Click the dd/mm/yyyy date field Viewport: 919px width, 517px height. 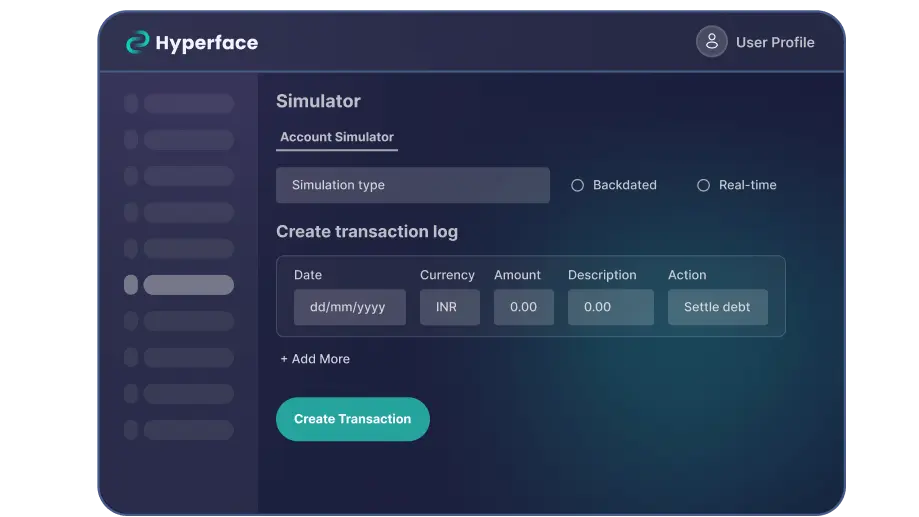(x=349, y=307)
